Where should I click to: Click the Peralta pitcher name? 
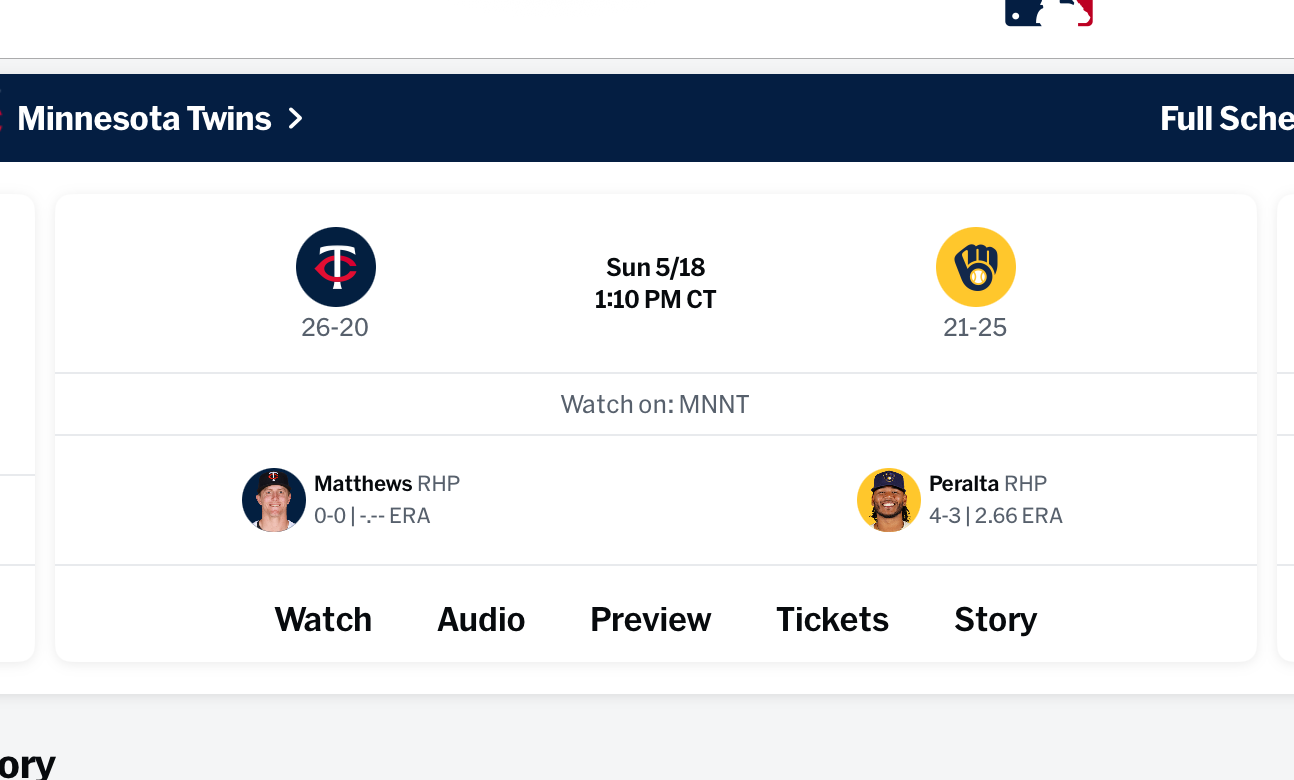pos(964,484)
